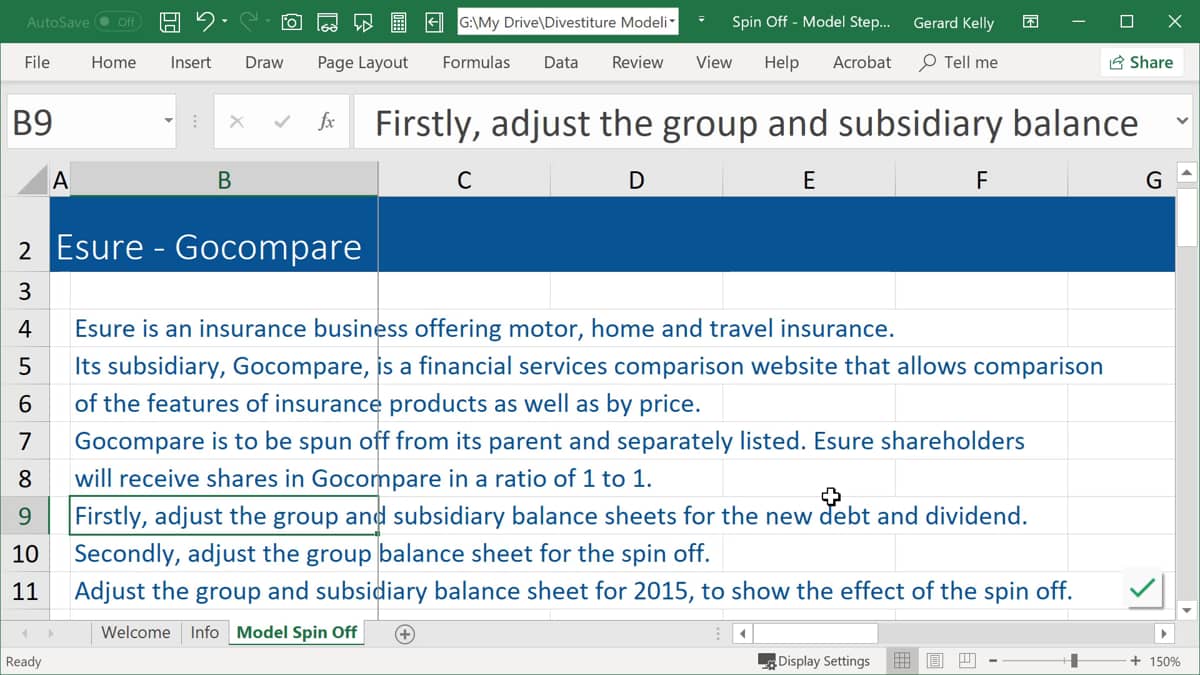
Task: Click vertical scrollbar up arrow
Action: (1187, 172)
